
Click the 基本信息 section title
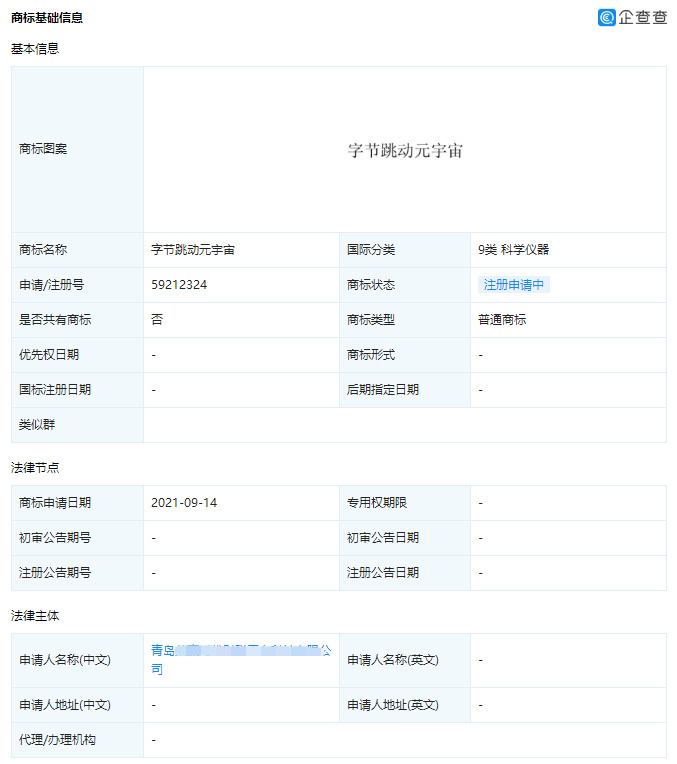pyautogui.click(x=35, y=48)
